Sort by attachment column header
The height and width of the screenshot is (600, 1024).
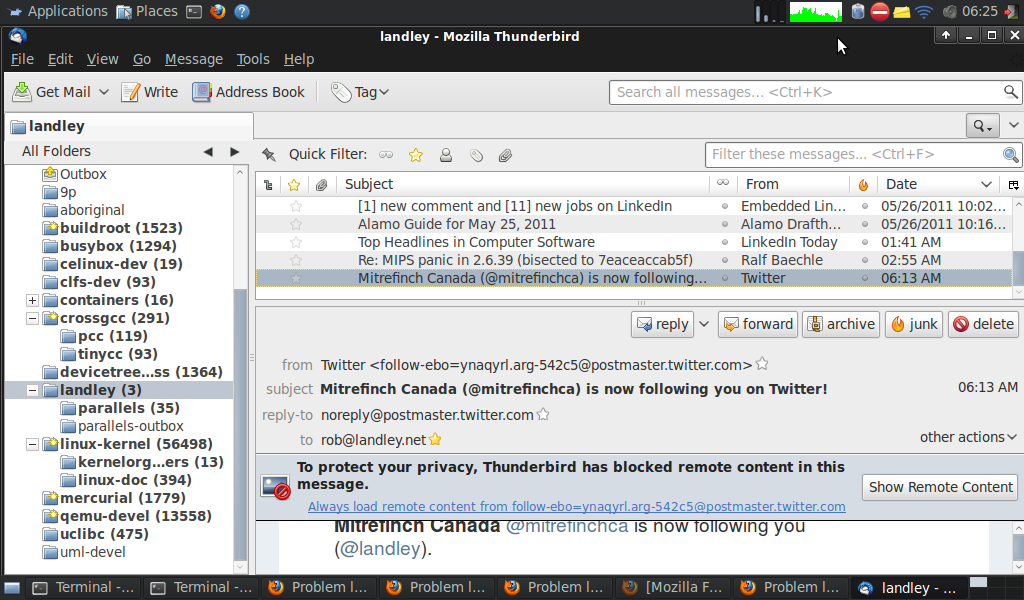[x=321, y=185]
